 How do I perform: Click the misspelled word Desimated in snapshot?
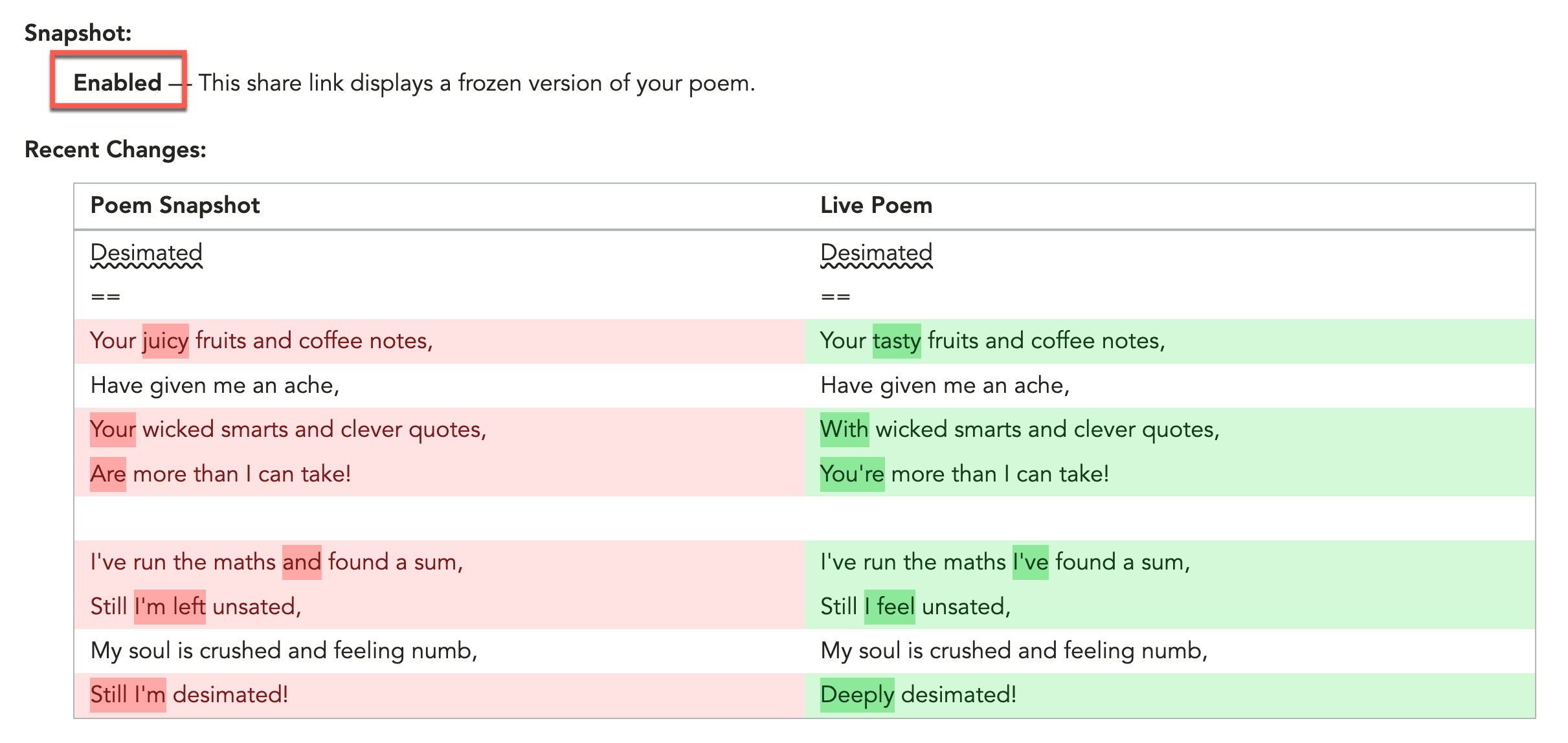pos(147,253)
